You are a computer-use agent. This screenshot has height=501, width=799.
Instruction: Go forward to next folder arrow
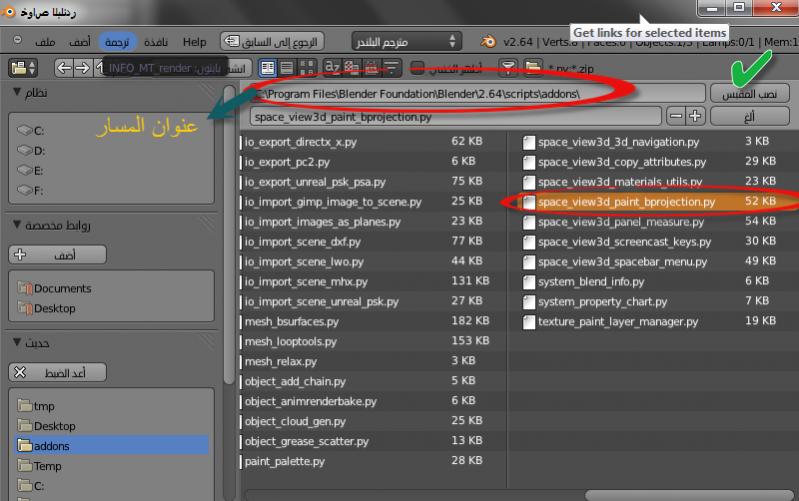[x=82, y=68]
